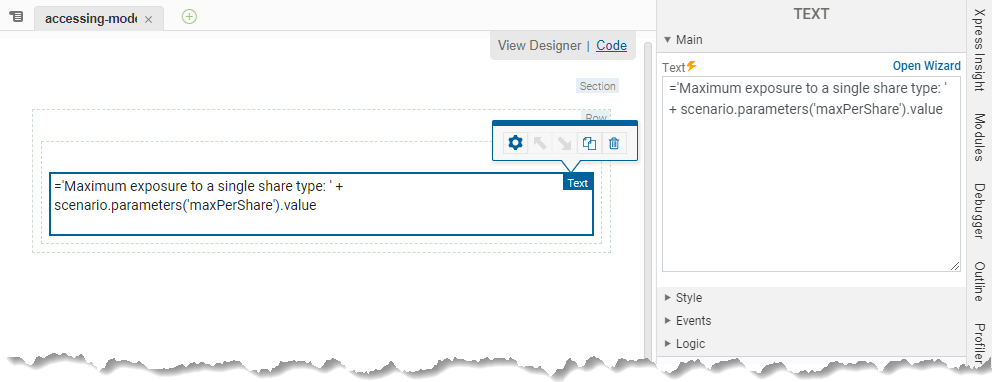
Task: Click the move up-left arrow icon
Action: coord(540,144)
